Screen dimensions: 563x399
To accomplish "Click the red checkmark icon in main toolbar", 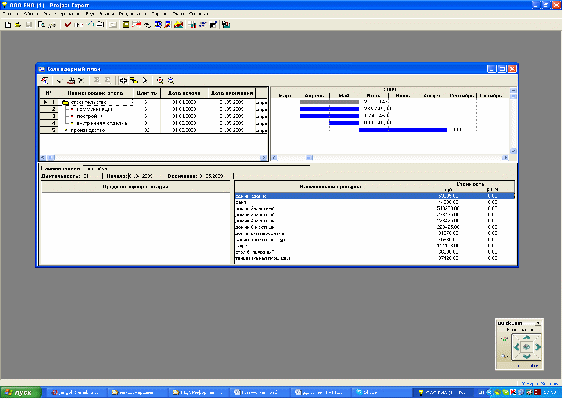I will point(68,24).
